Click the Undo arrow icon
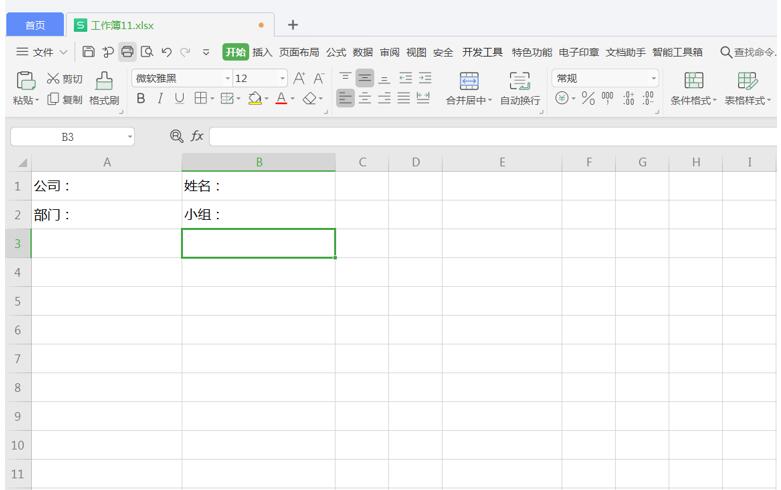The image size is (781, 490). point(167,52)
